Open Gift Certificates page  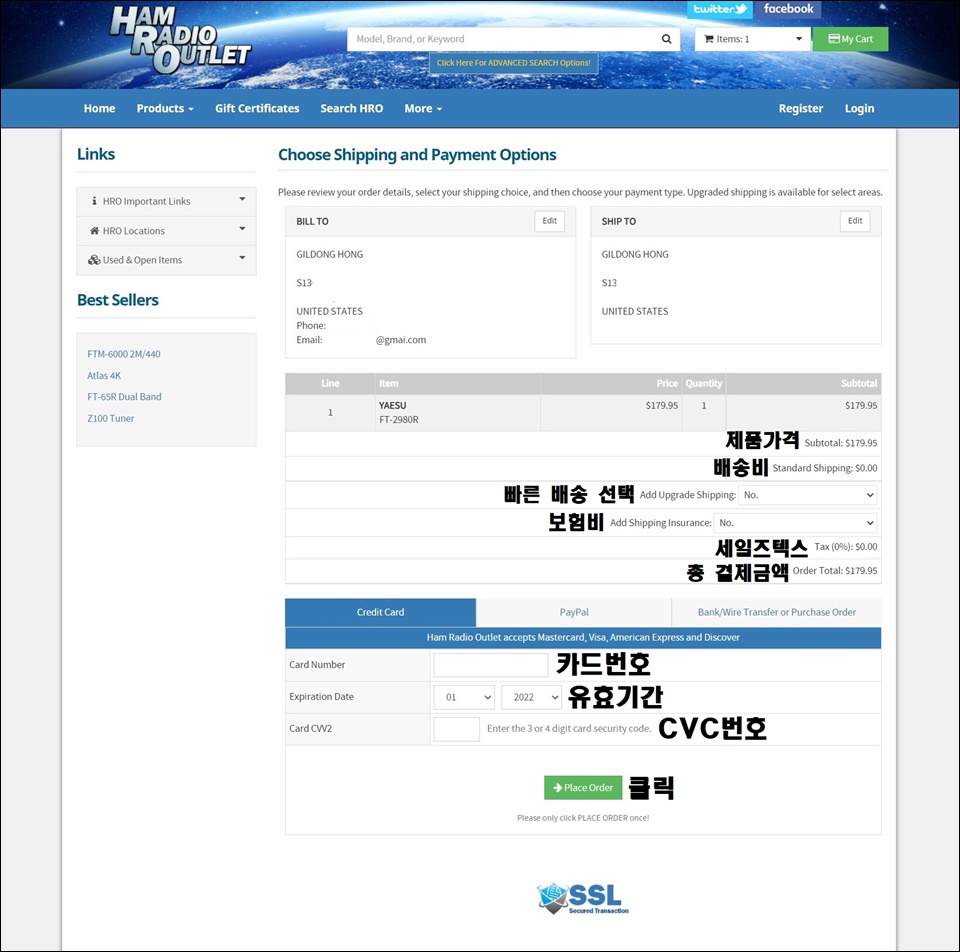tap(257, 108)
